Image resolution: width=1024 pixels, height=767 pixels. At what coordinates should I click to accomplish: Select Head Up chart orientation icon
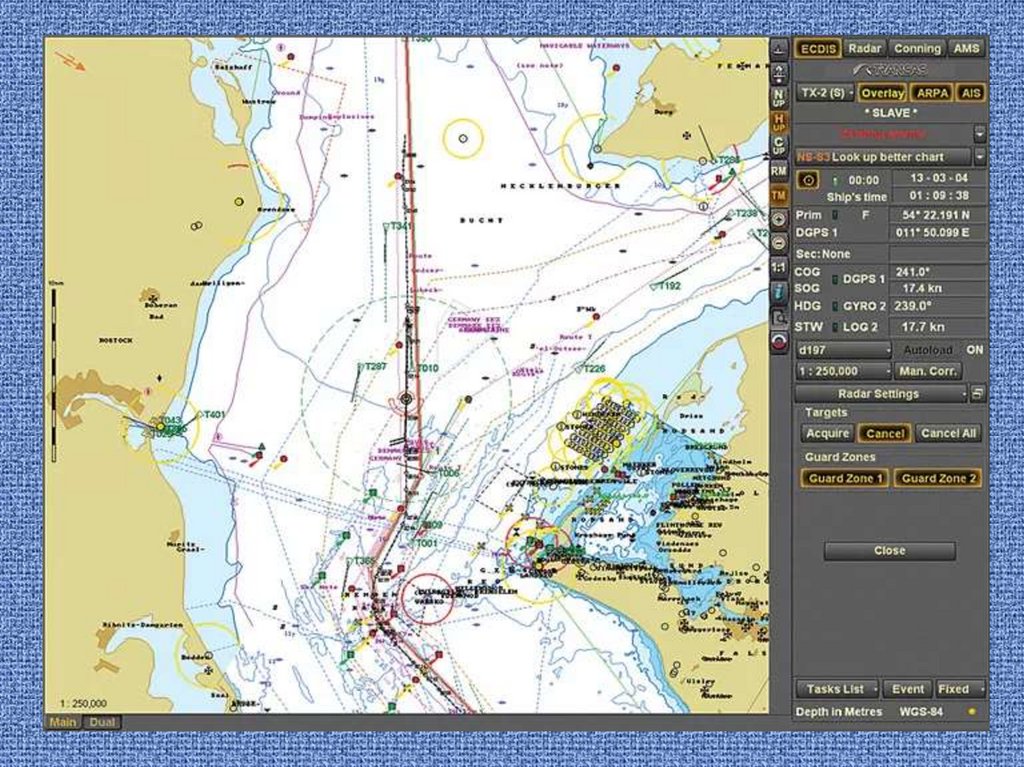pos(779,122)
